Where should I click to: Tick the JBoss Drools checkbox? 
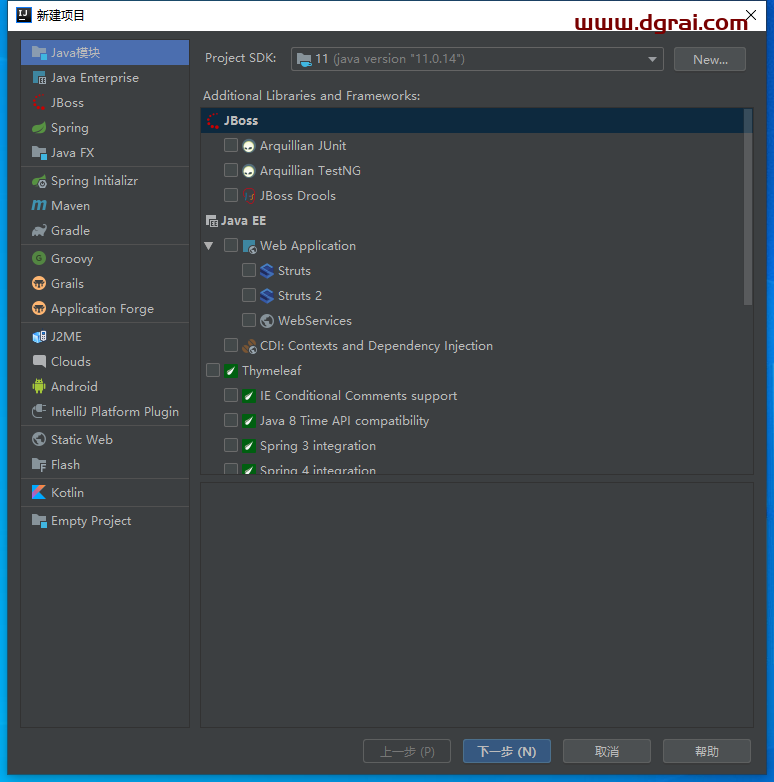230,195
